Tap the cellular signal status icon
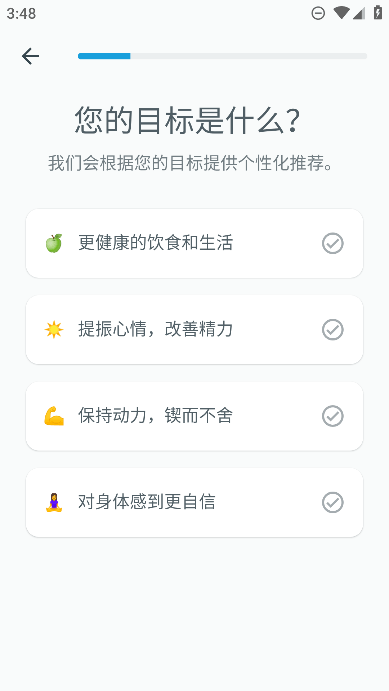 (x=359, y=13)
